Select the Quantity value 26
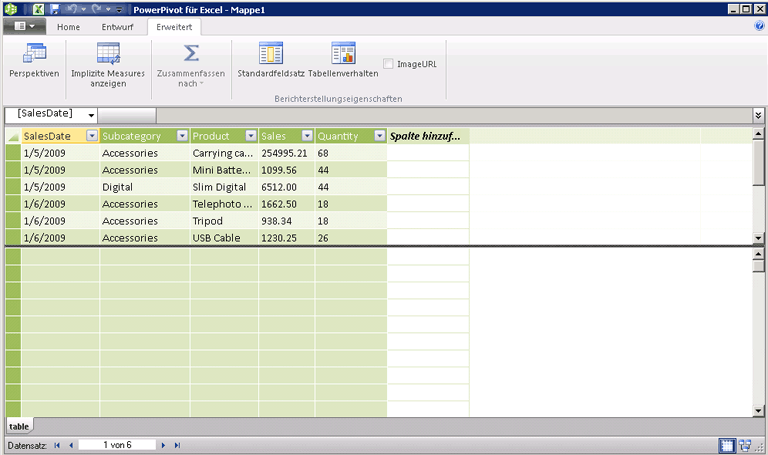Image resolution: width=768 pixels, height=455 pixels. [x=351, y=238]
